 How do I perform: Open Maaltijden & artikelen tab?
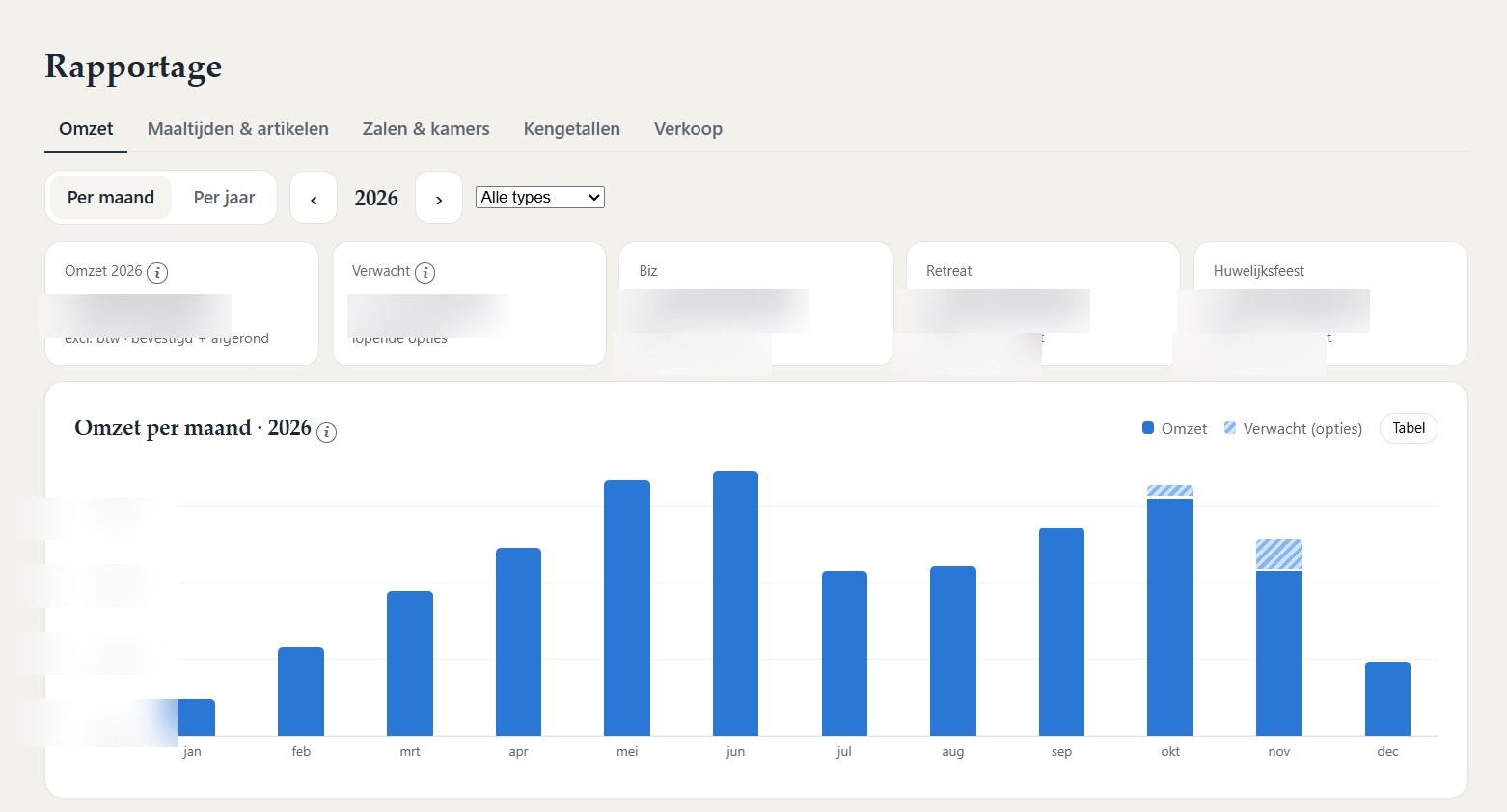238,129
